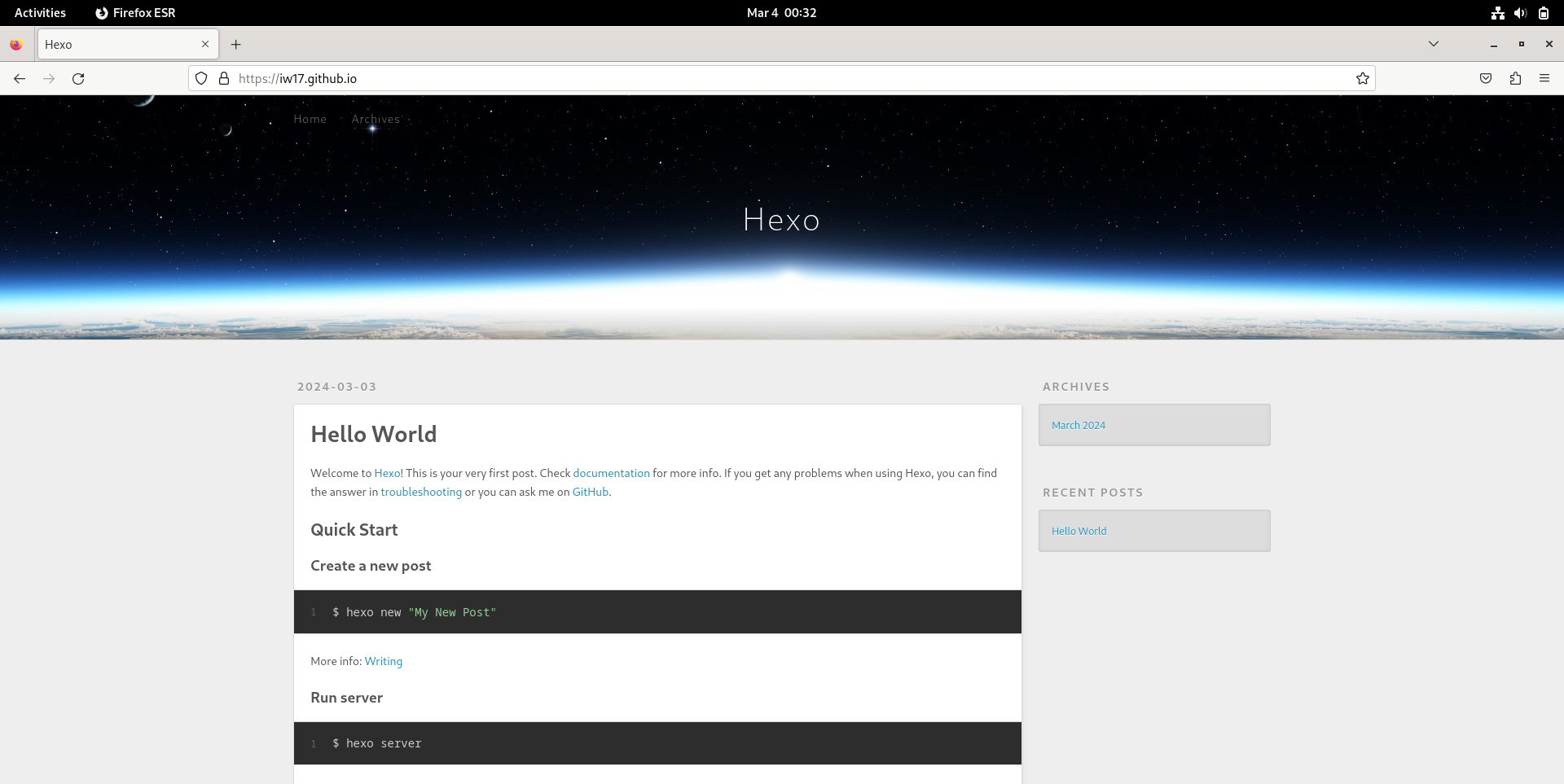
Task: Open the Extensions puzzle icon
Action: click(x=1515, y=78)
